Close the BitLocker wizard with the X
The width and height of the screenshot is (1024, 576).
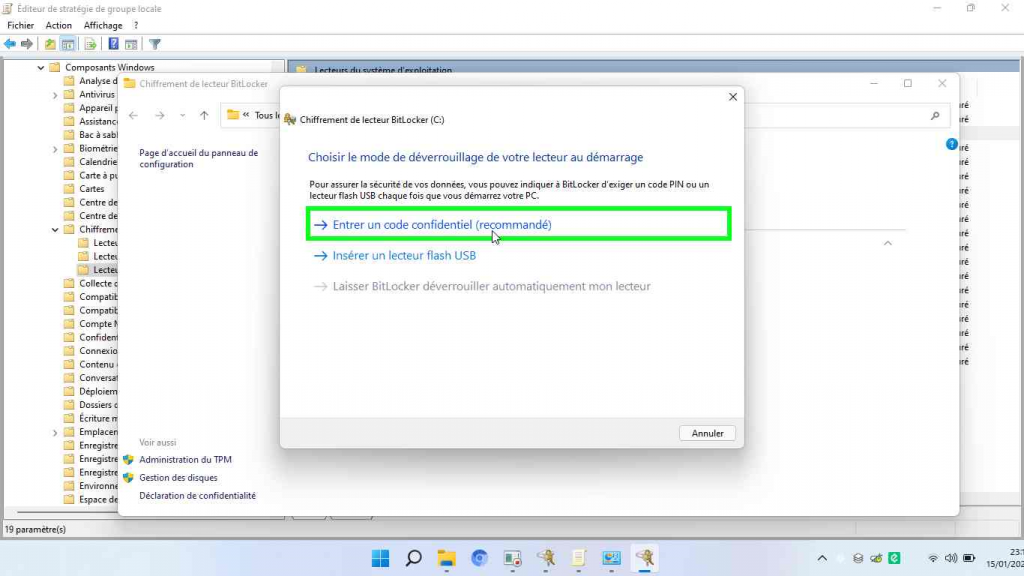pos(732,97)
